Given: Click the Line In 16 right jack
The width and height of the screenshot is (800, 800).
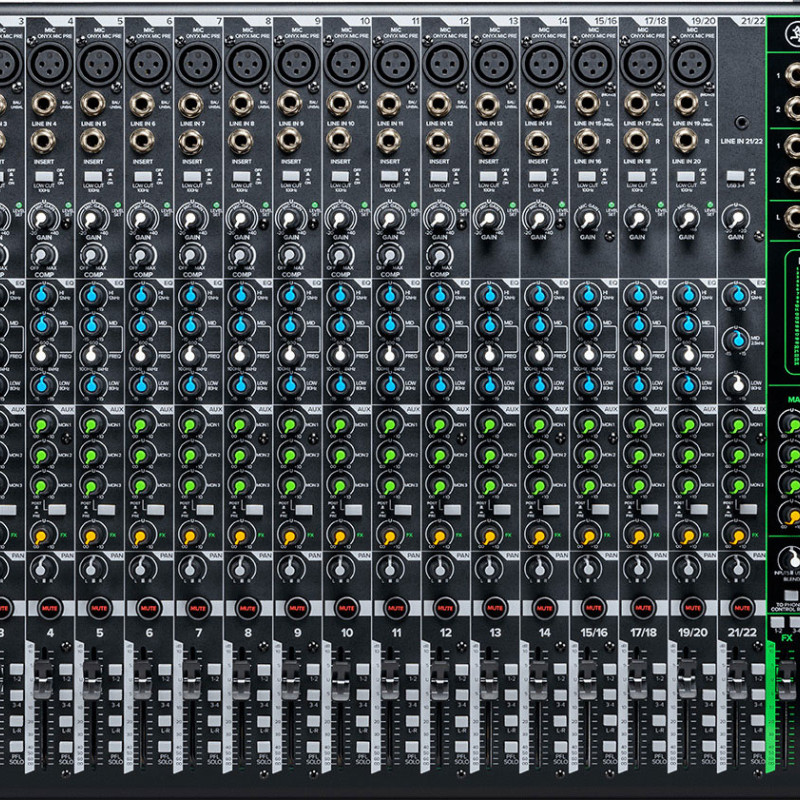Looking at the screenshot, I should 587,140.
